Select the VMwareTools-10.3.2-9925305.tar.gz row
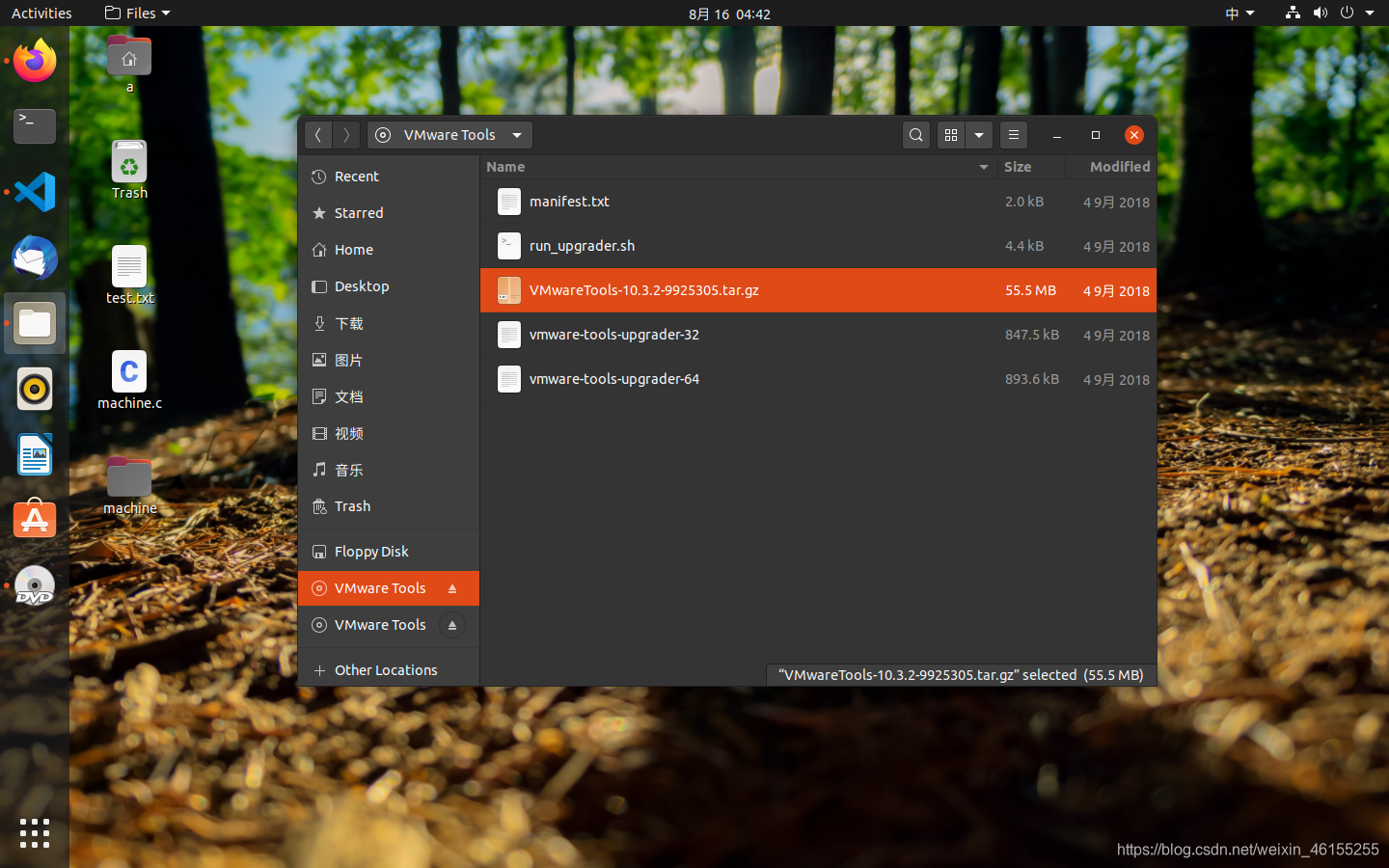Screen dimensions: 1389x868 (x=818, y=290)
